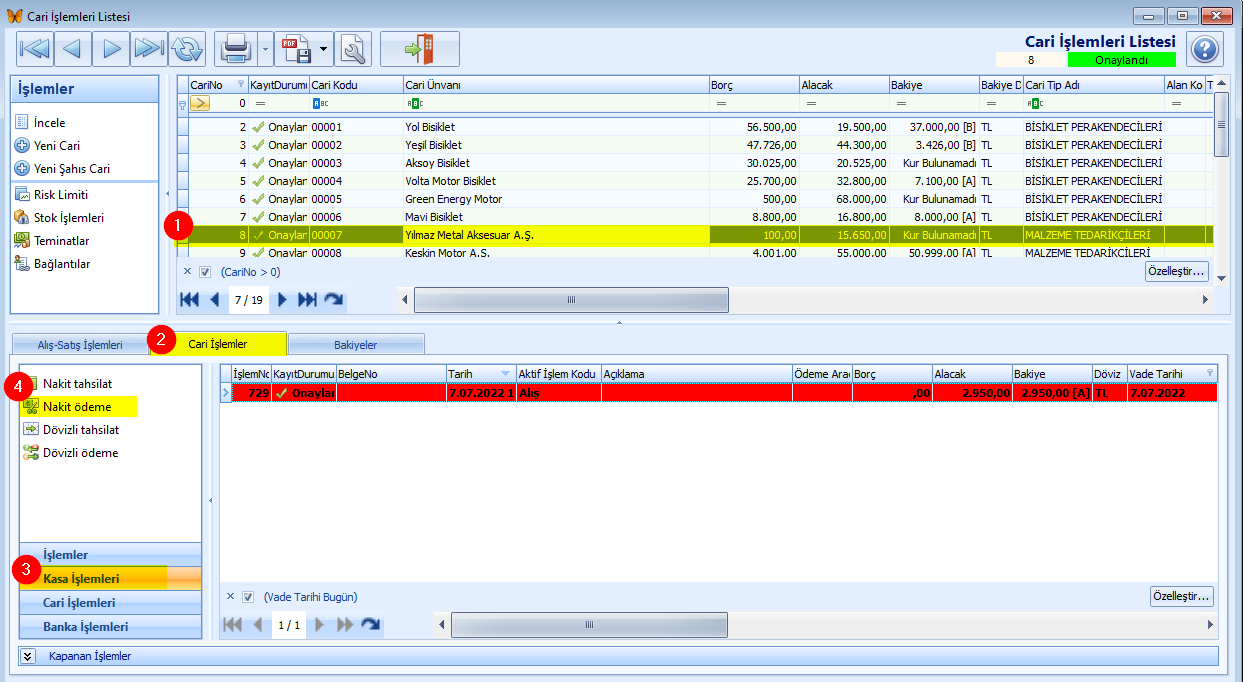Click the Yeni Cari link text
The image size is (1243, 682).
click(57, 145)
